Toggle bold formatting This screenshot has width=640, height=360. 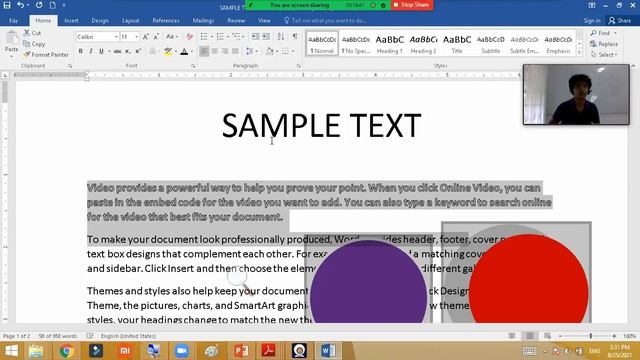tap(80, 51)
